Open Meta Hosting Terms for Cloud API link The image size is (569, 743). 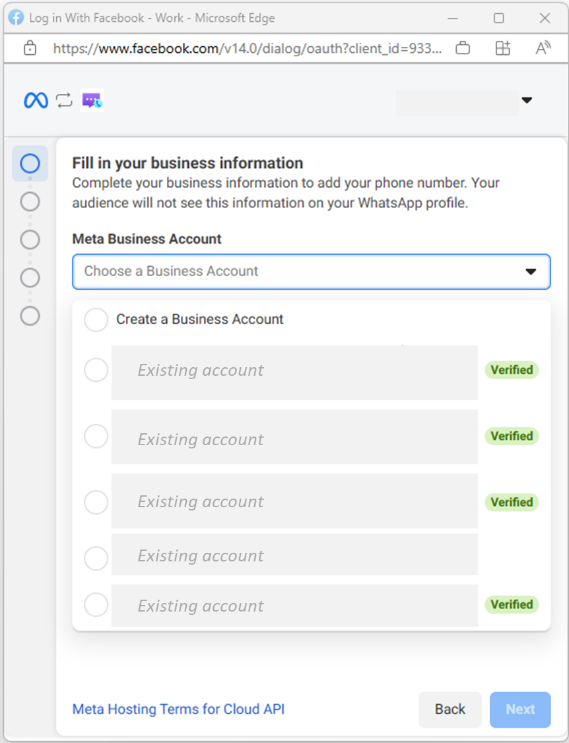pos(178,709)
